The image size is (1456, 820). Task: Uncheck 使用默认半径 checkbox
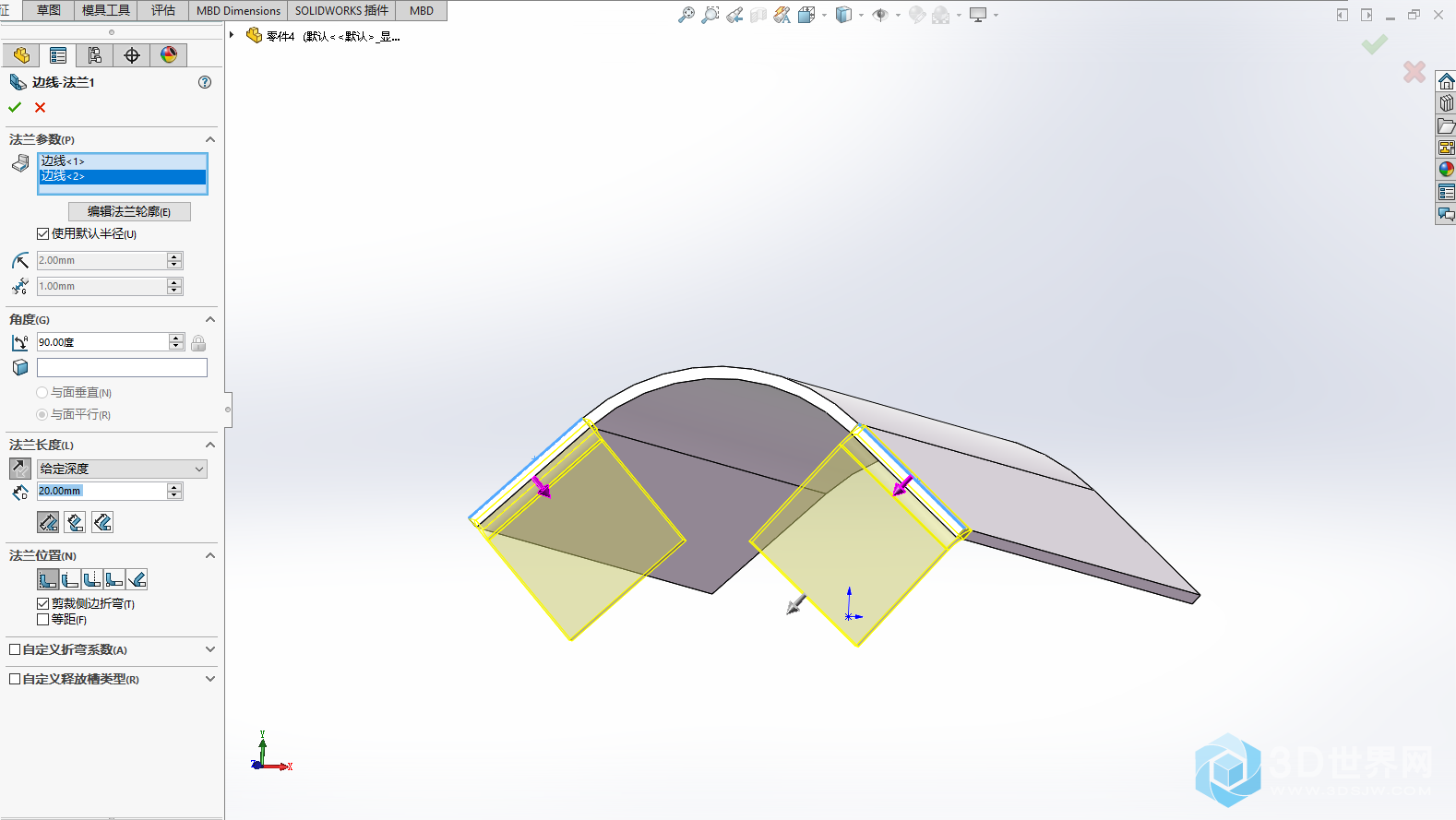click(42, 233)
